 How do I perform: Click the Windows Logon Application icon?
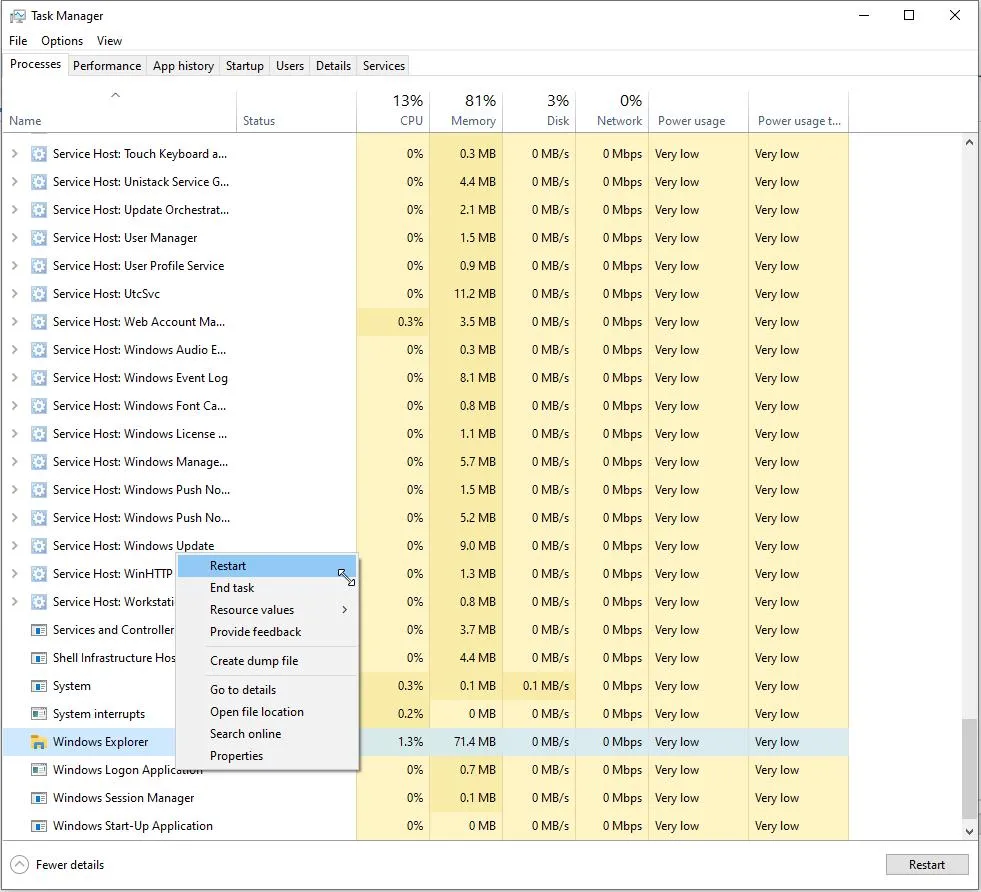(39, 770)
